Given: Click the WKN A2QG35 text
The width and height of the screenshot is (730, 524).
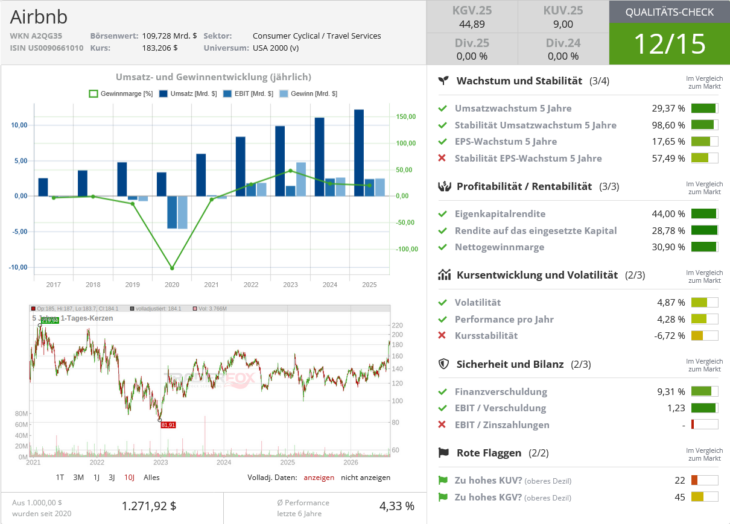Looking at the screenshot, I should pos(36,36).
